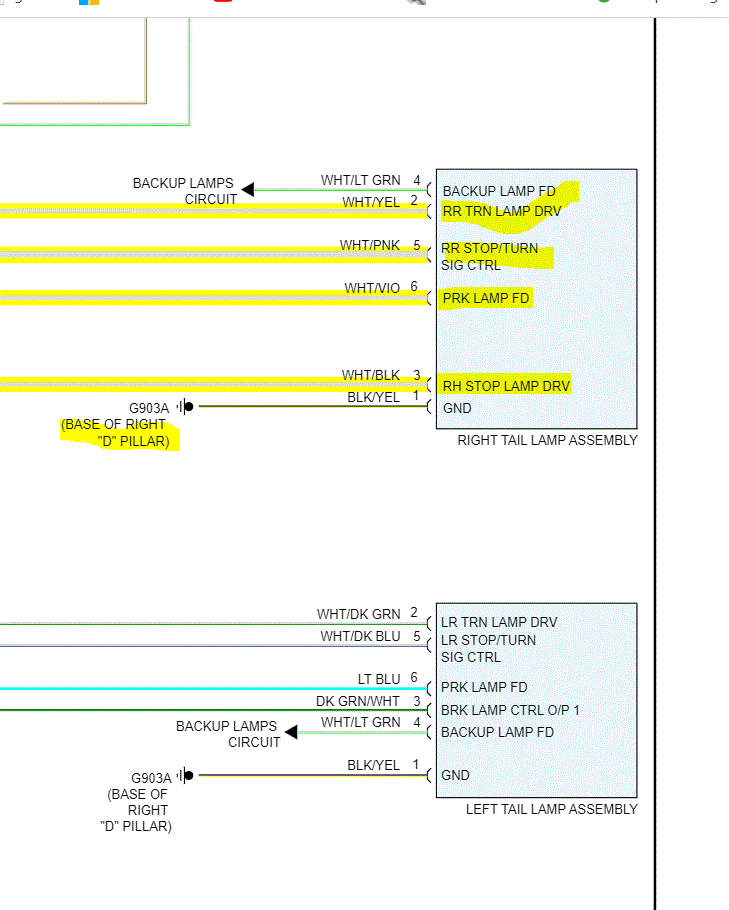Click BACKUP LAMP FD in right tail lamp box

[x=499, y=191]
